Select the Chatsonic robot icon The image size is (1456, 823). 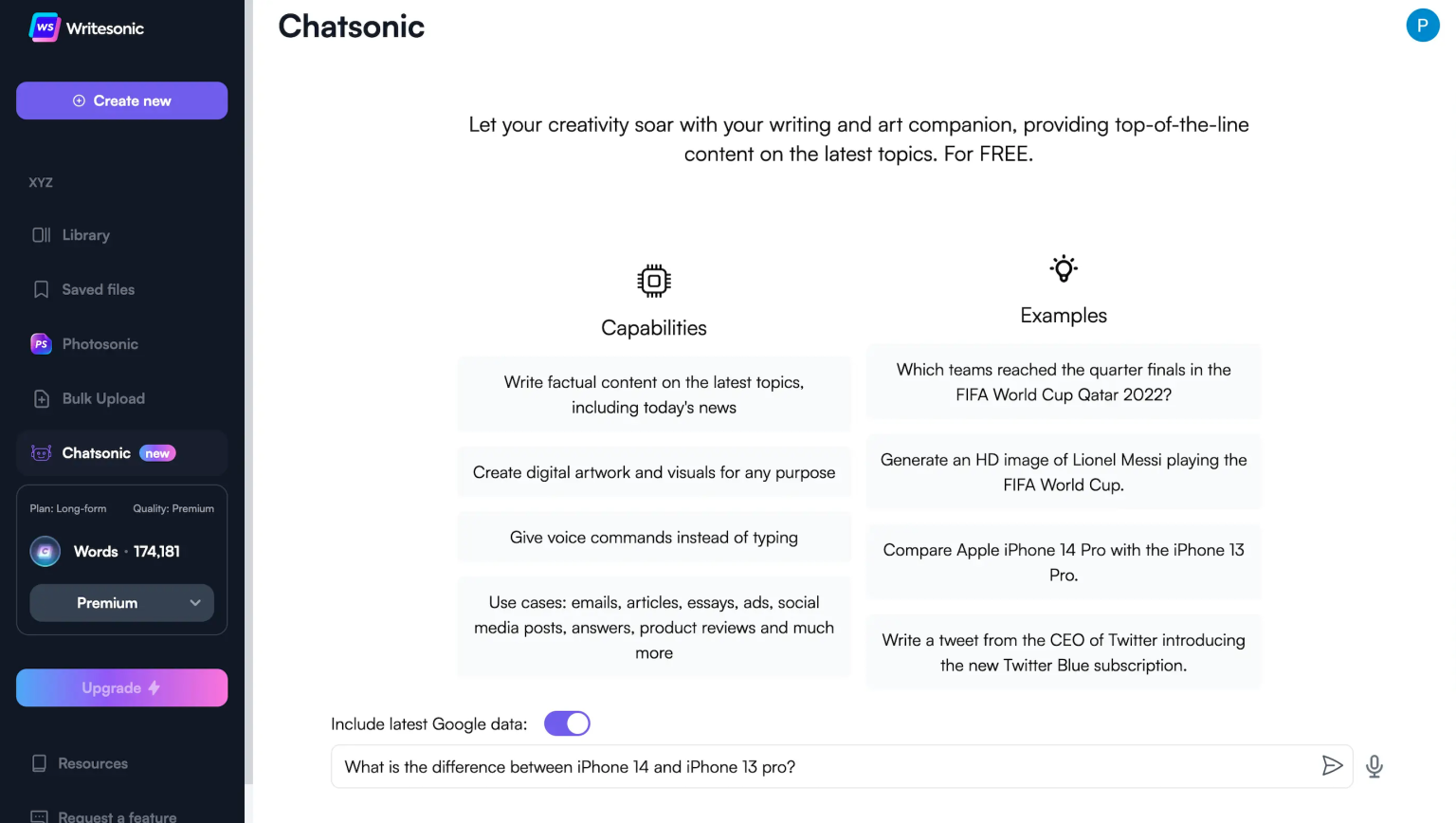point(40,453)
